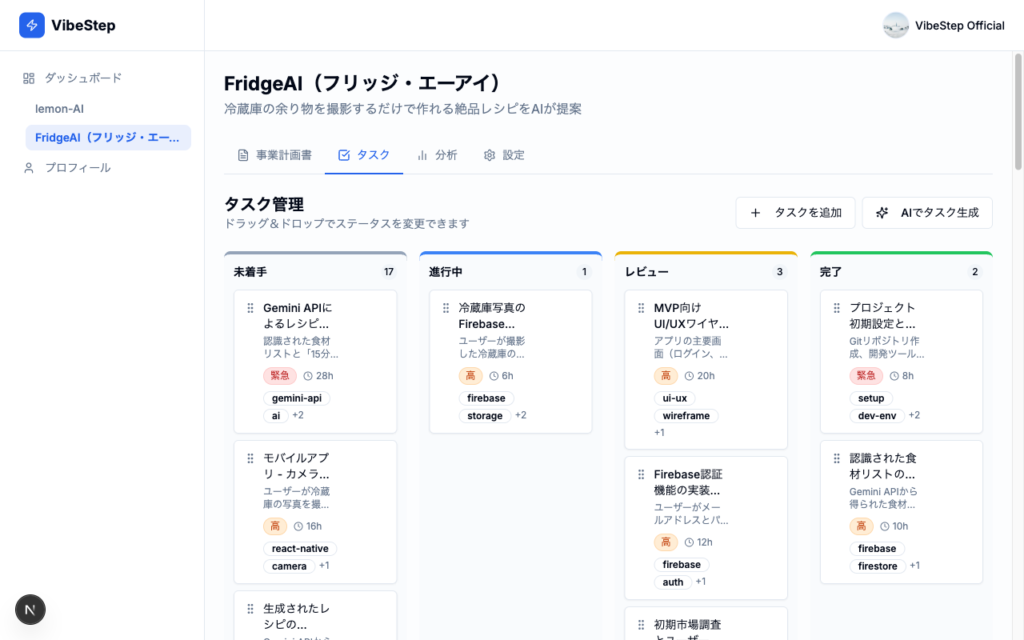
Task: Open the 設定 tab
Action: click(x=504, y=155)
